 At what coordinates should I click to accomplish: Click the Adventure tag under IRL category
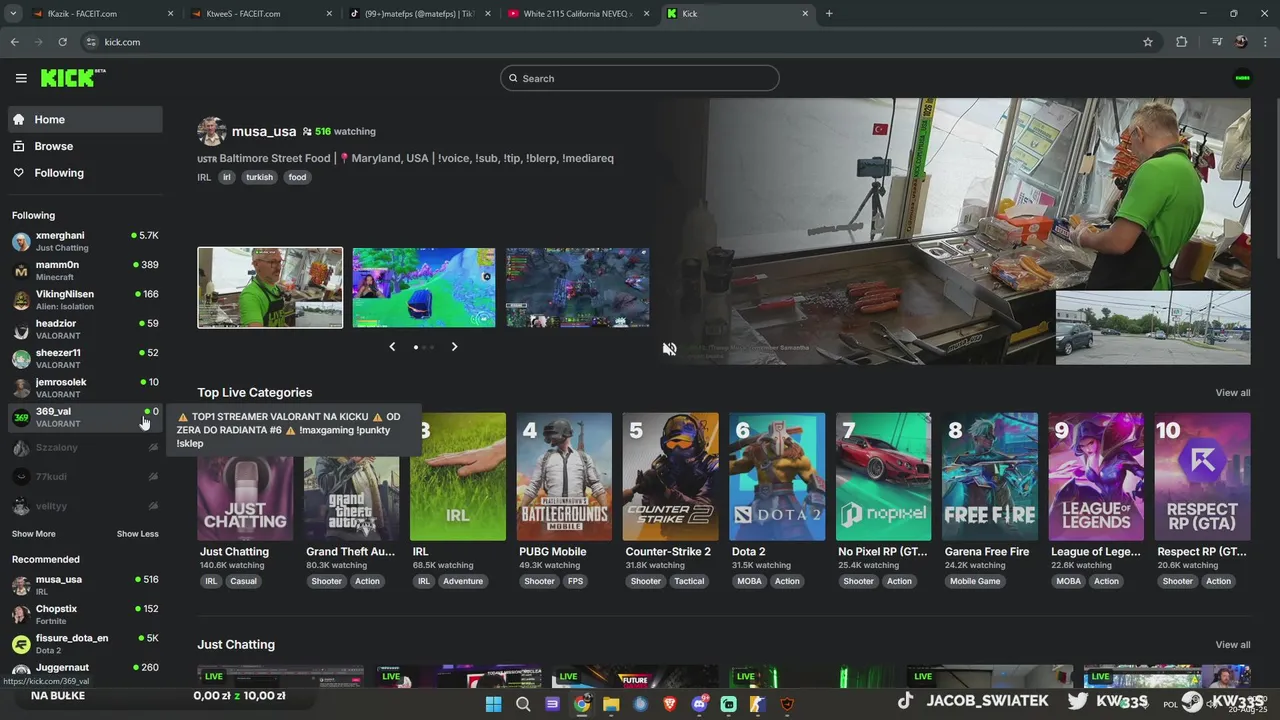pyautogui.click(x=463, y=581)
